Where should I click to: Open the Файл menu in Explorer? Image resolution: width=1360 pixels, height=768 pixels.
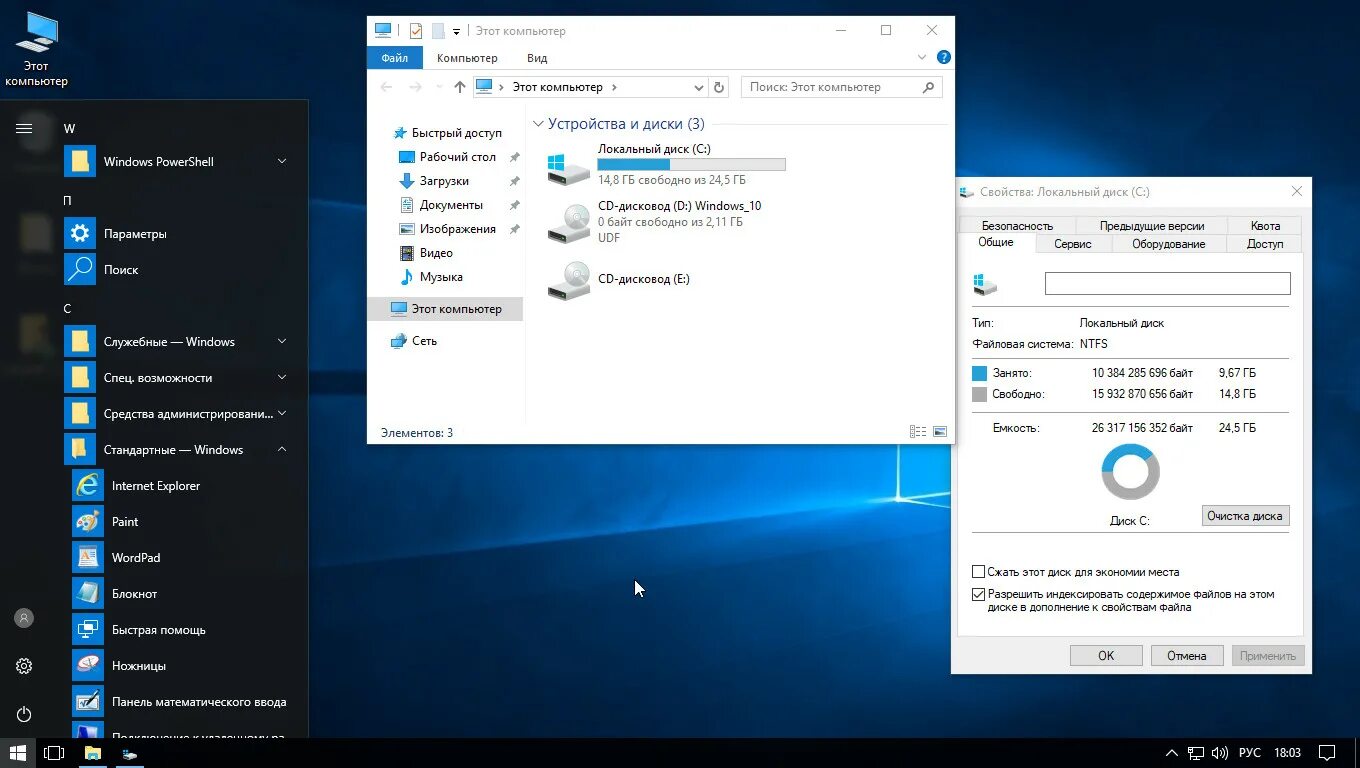tap(394, 58)
